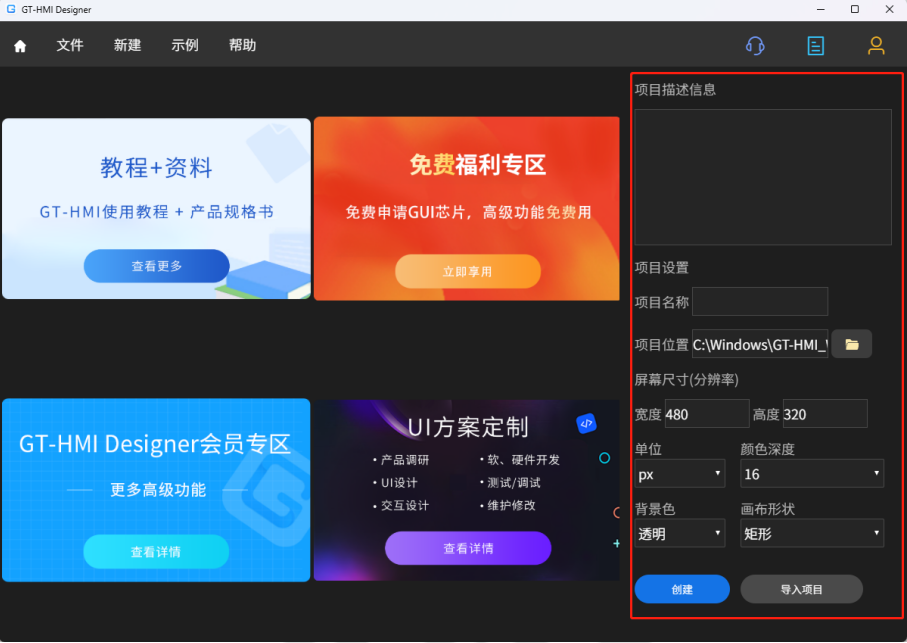Open the document notes icon
Screen dimensions: 907x643
tap(816, 45)
